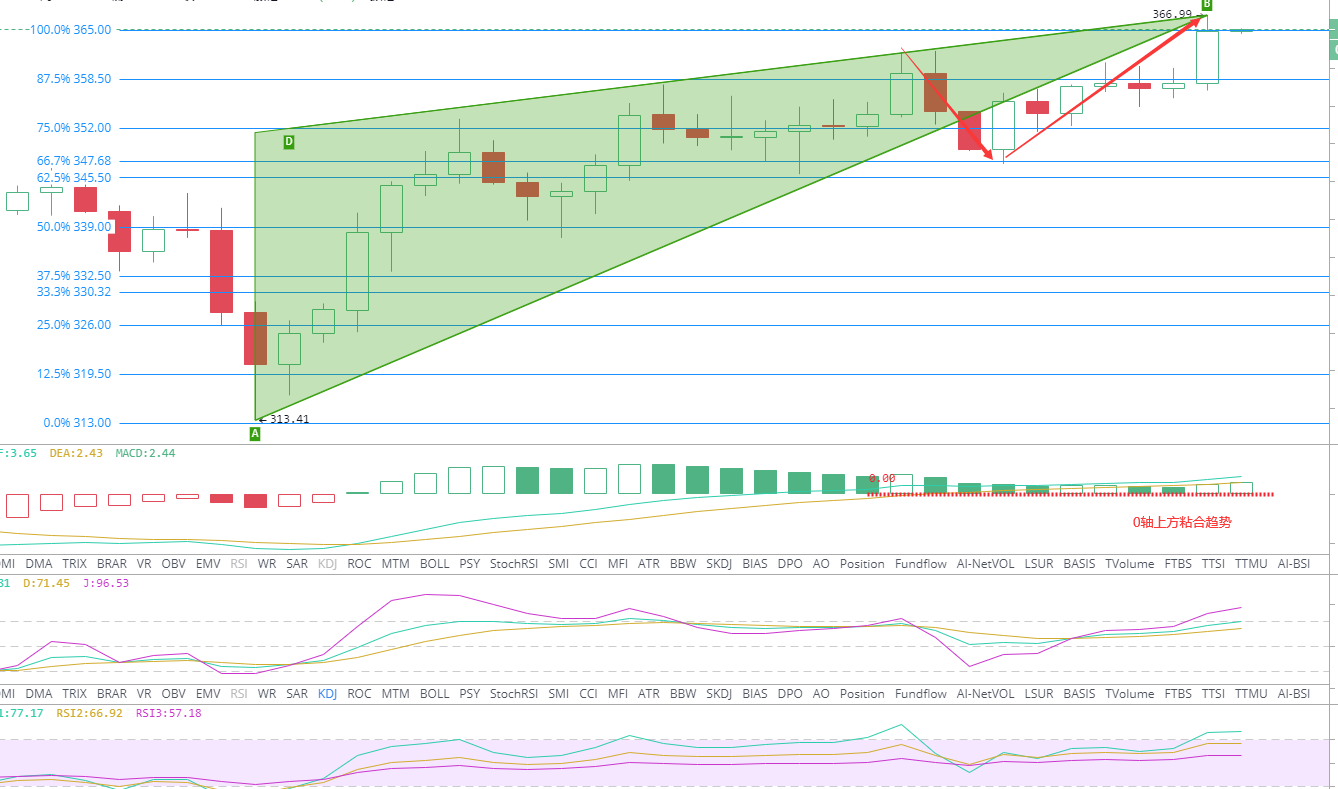Screen dimensions: 1338x789
Task: Select AI-BSI tab below the KDJ chart
Action: (x=1294, y=694)
